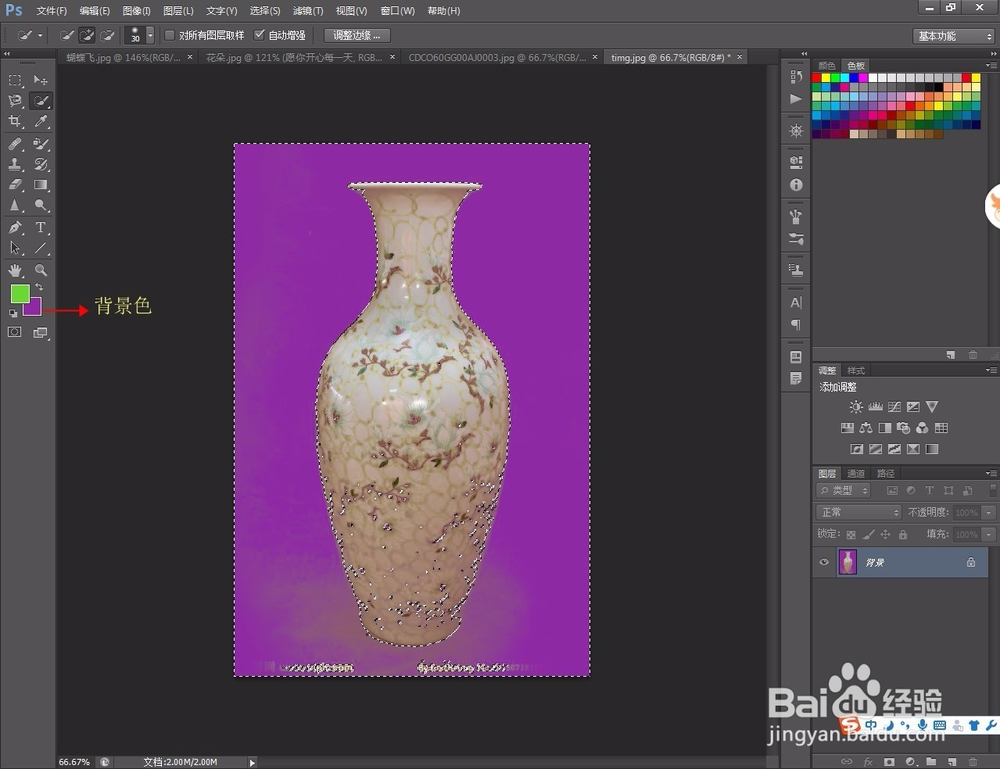Select the History Brush tool
Viewport: 1000px width, 769px height.
(41, 165)
